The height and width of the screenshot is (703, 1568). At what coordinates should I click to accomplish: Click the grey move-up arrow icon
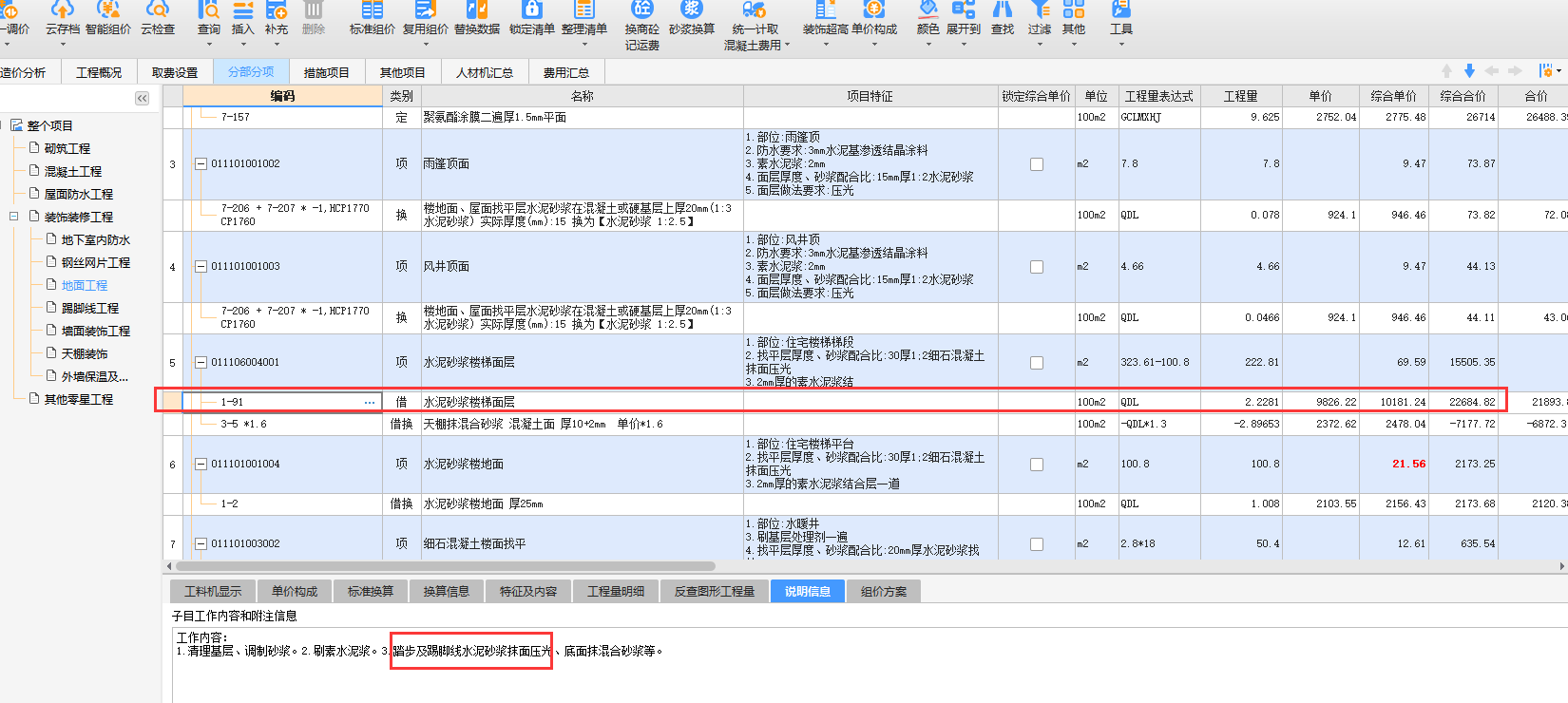(x=1446, y=71)
